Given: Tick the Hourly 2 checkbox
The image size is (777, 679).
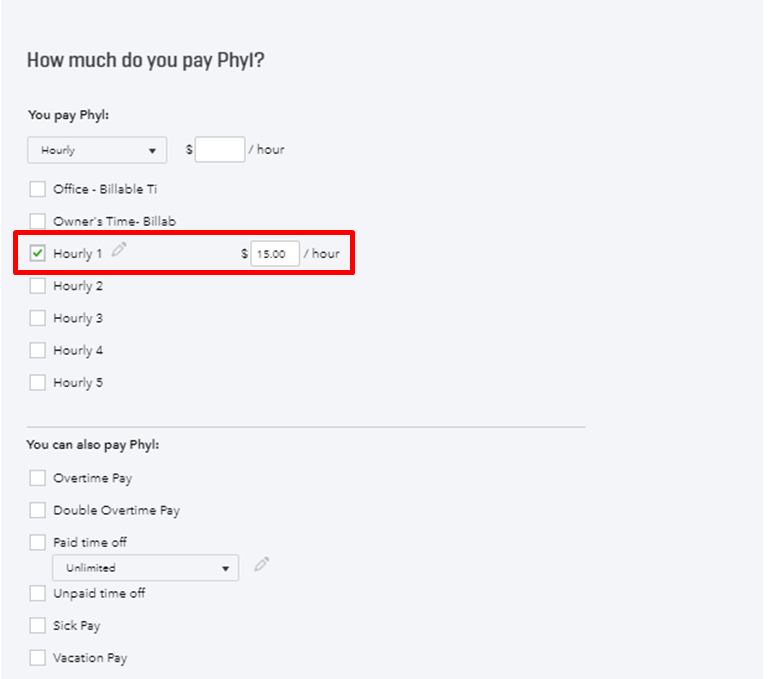Looking at the screenshot, I should coord(38,286).
